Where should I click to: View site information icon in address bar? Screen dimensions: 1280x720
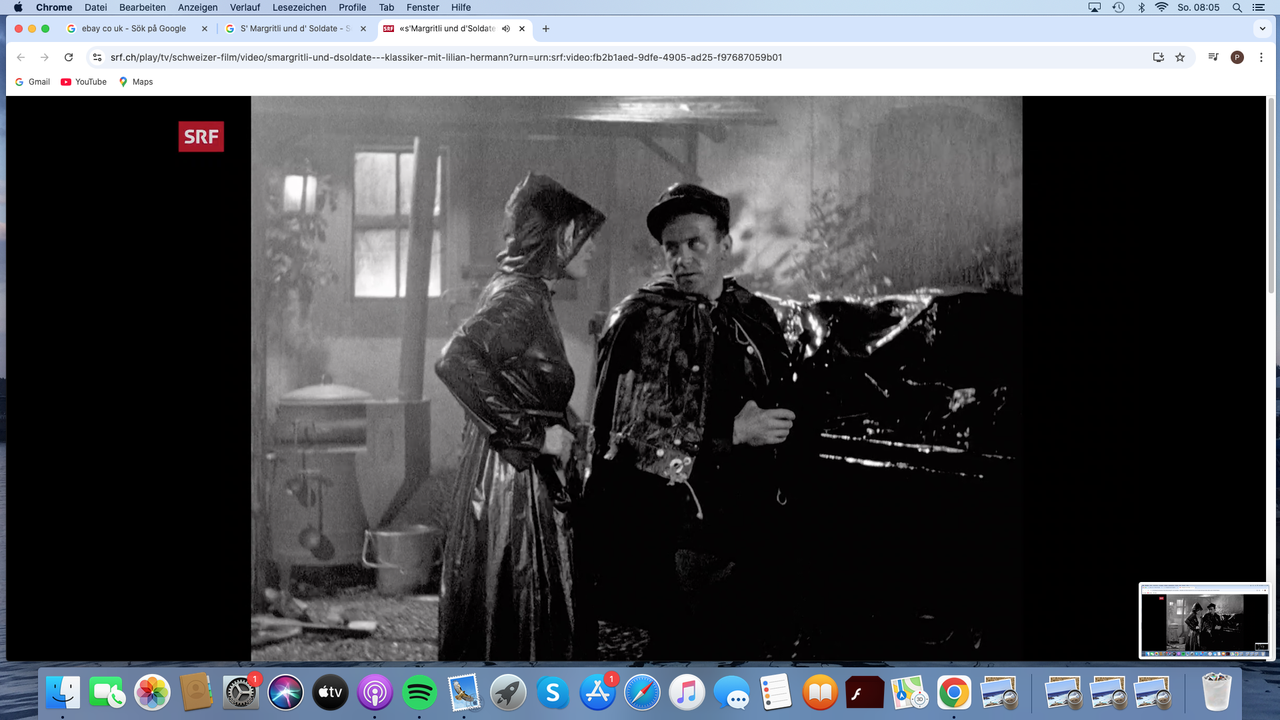click(x=97, y=57)
